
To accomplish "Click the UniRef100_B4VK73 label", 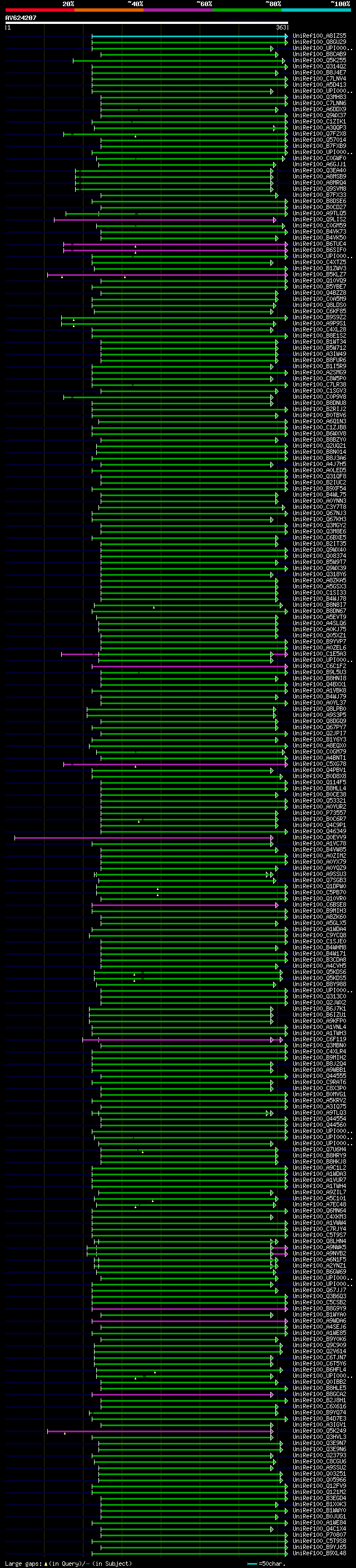I will click(x=319, y=232).
